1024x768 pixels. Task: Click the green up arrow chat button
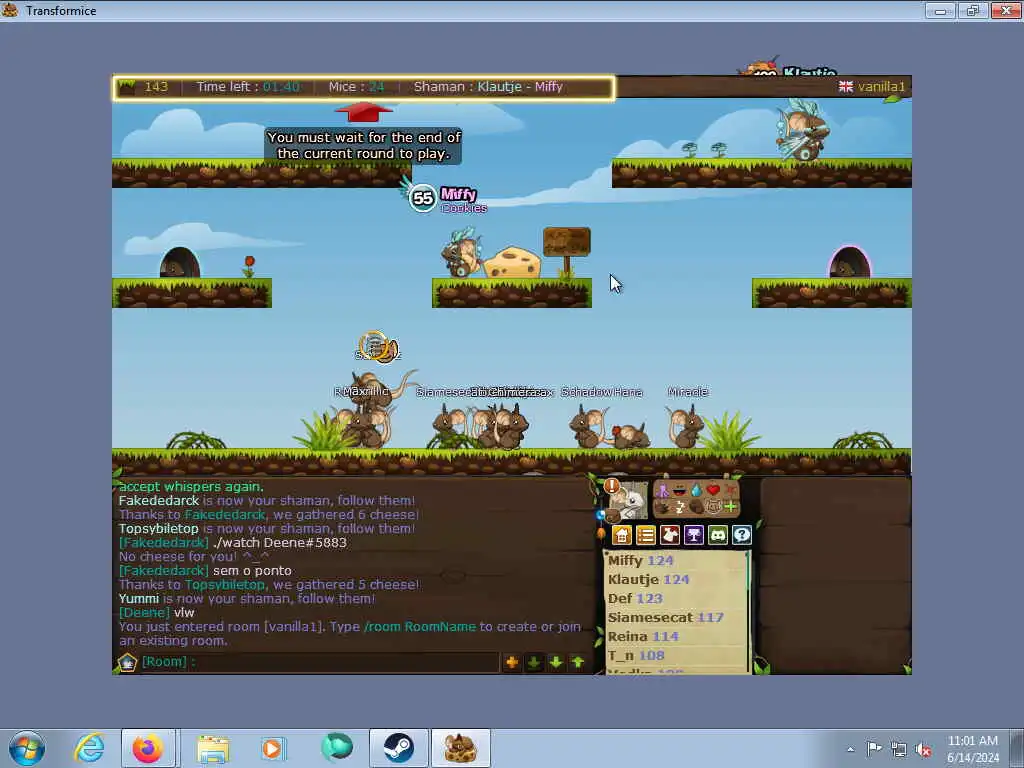tap(578, 662)
